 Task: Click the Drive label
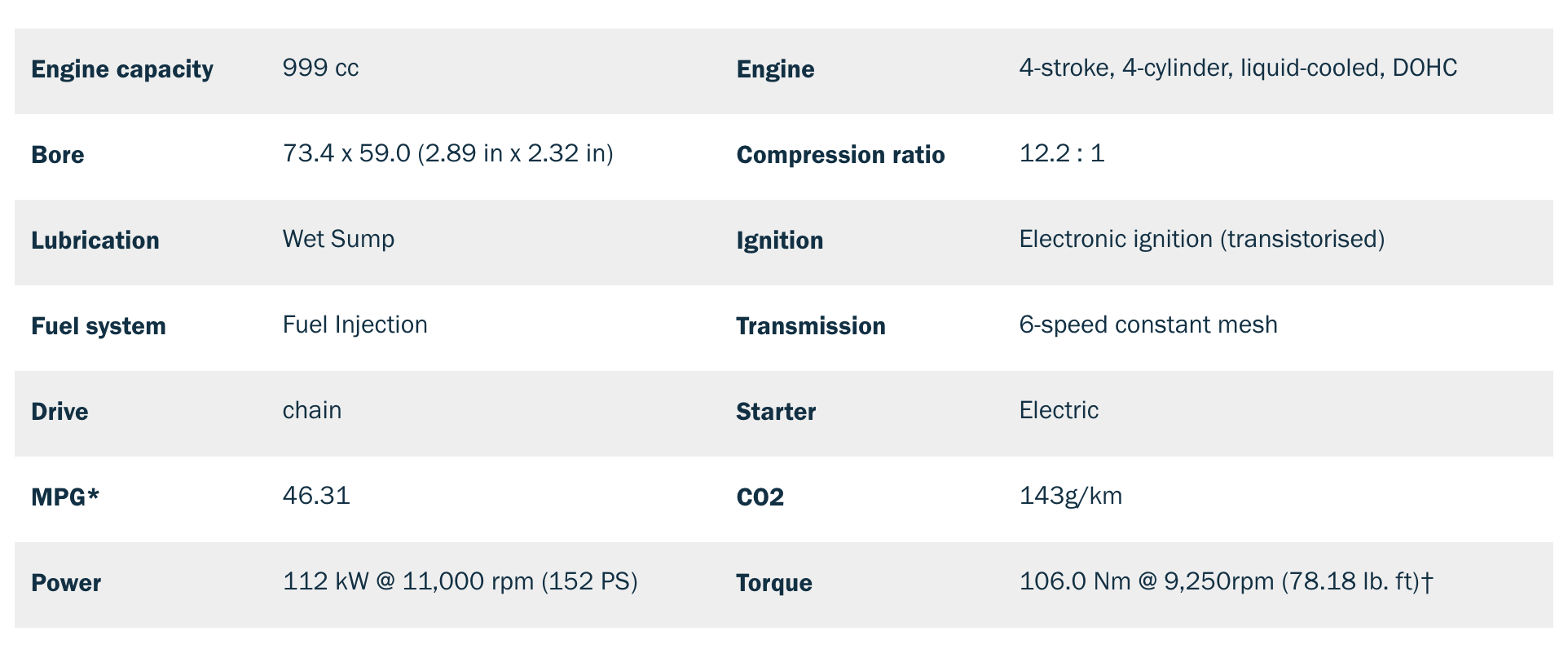point(59,412)
